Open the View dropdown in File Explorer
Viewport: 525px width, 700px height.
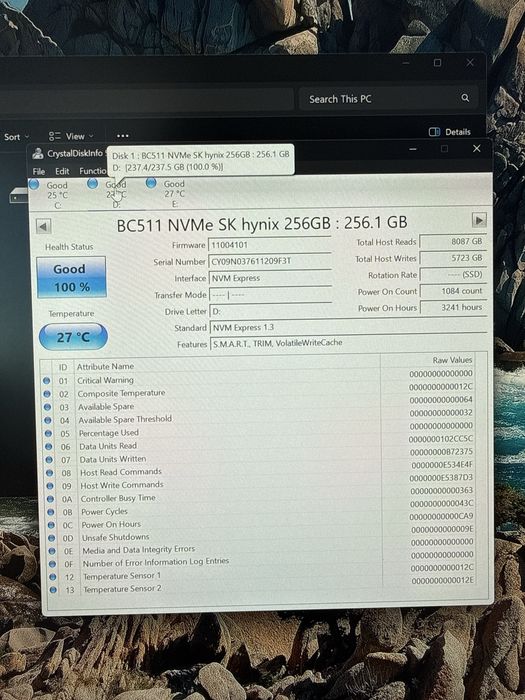tap(71, 136)
